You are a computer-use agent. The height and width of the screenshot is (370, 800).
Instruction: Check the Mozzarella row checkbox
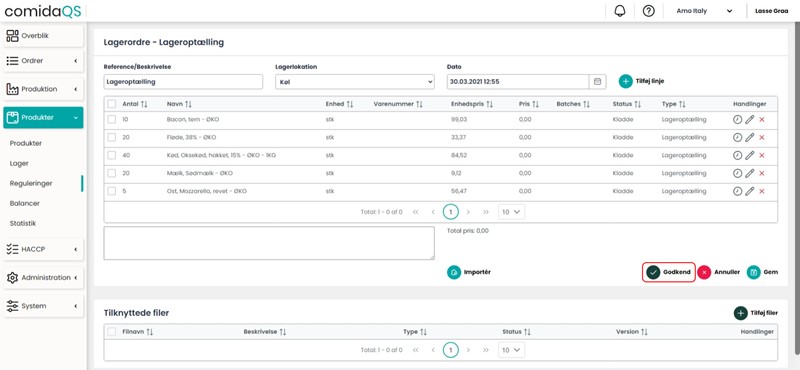coord(112,191)
